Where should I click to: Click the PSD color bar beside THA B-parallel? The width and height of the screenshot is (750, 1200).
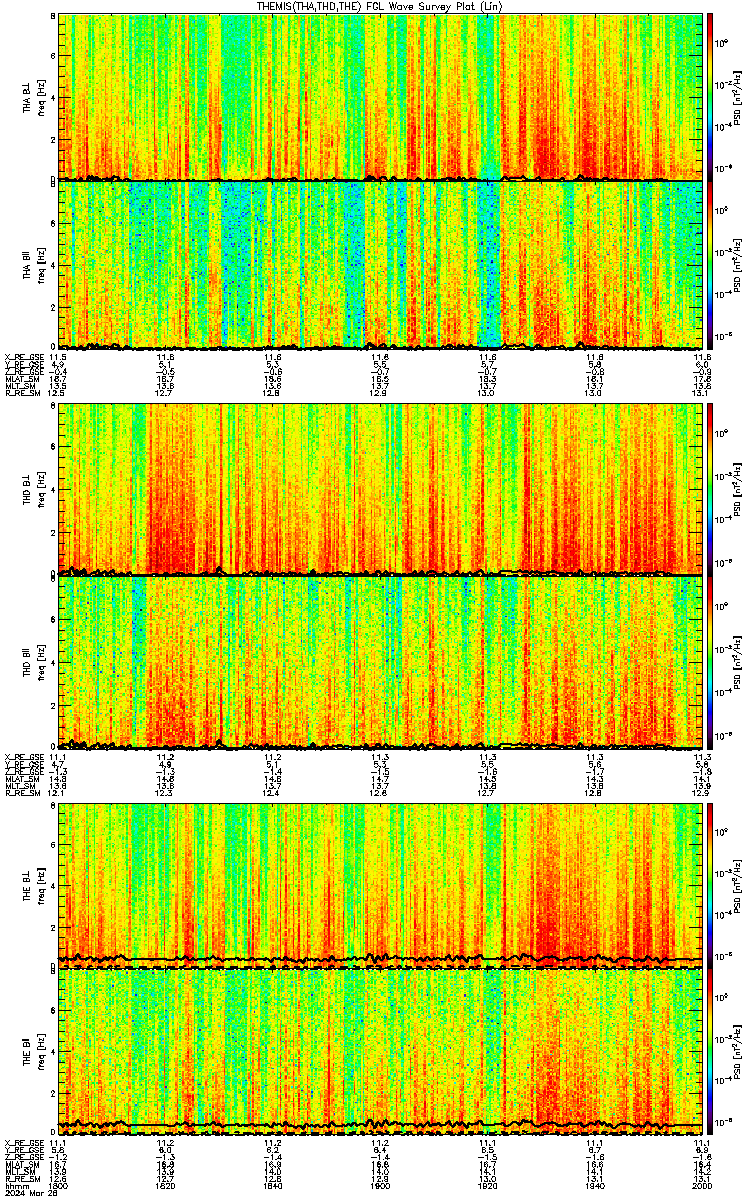[710, 265]
